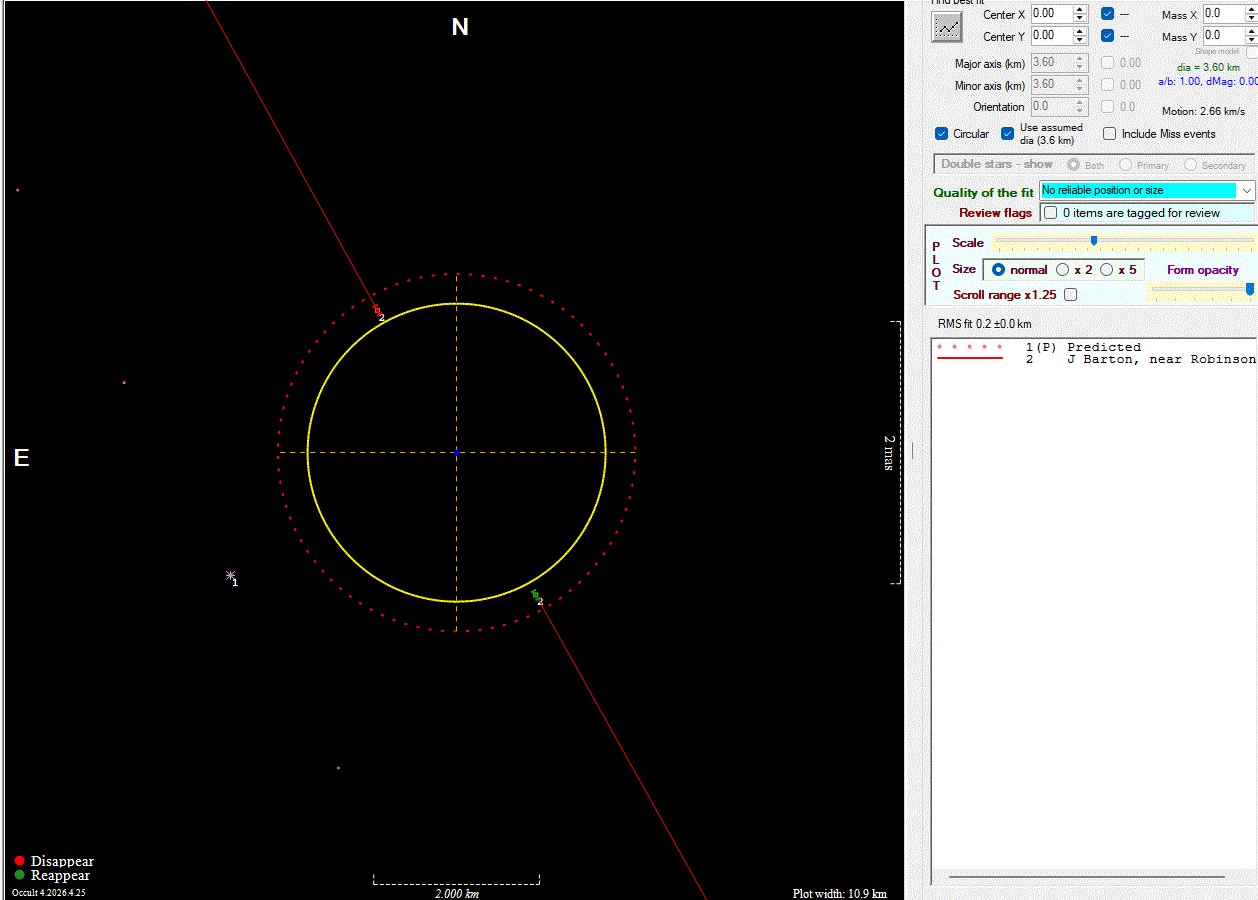The height and width of the screenshot is (900, 1258).
Task: Click the Find best fit graph button
Action: click(946, 27)
